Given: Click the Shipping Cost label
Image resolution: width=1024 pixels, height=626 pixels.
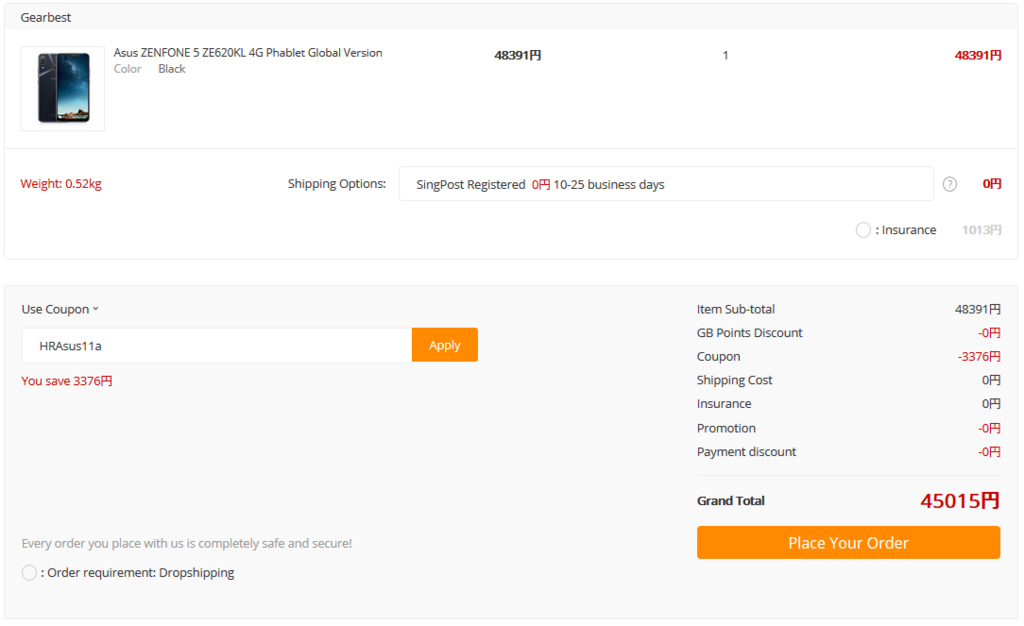Looking at the screenshot, I should click(734, 380).
